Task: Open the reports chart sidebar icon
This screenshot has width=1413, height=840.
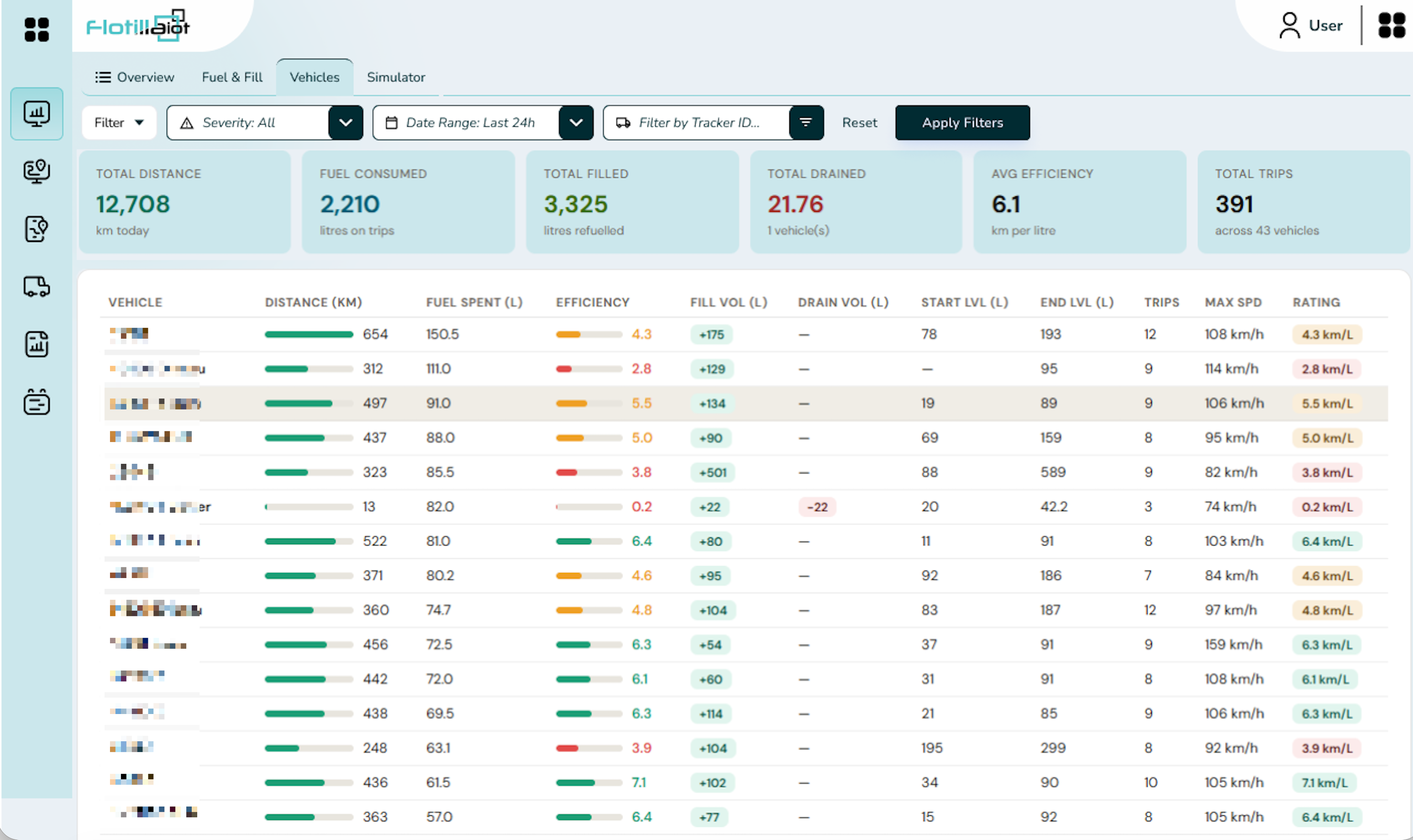Action: (37, 344)
